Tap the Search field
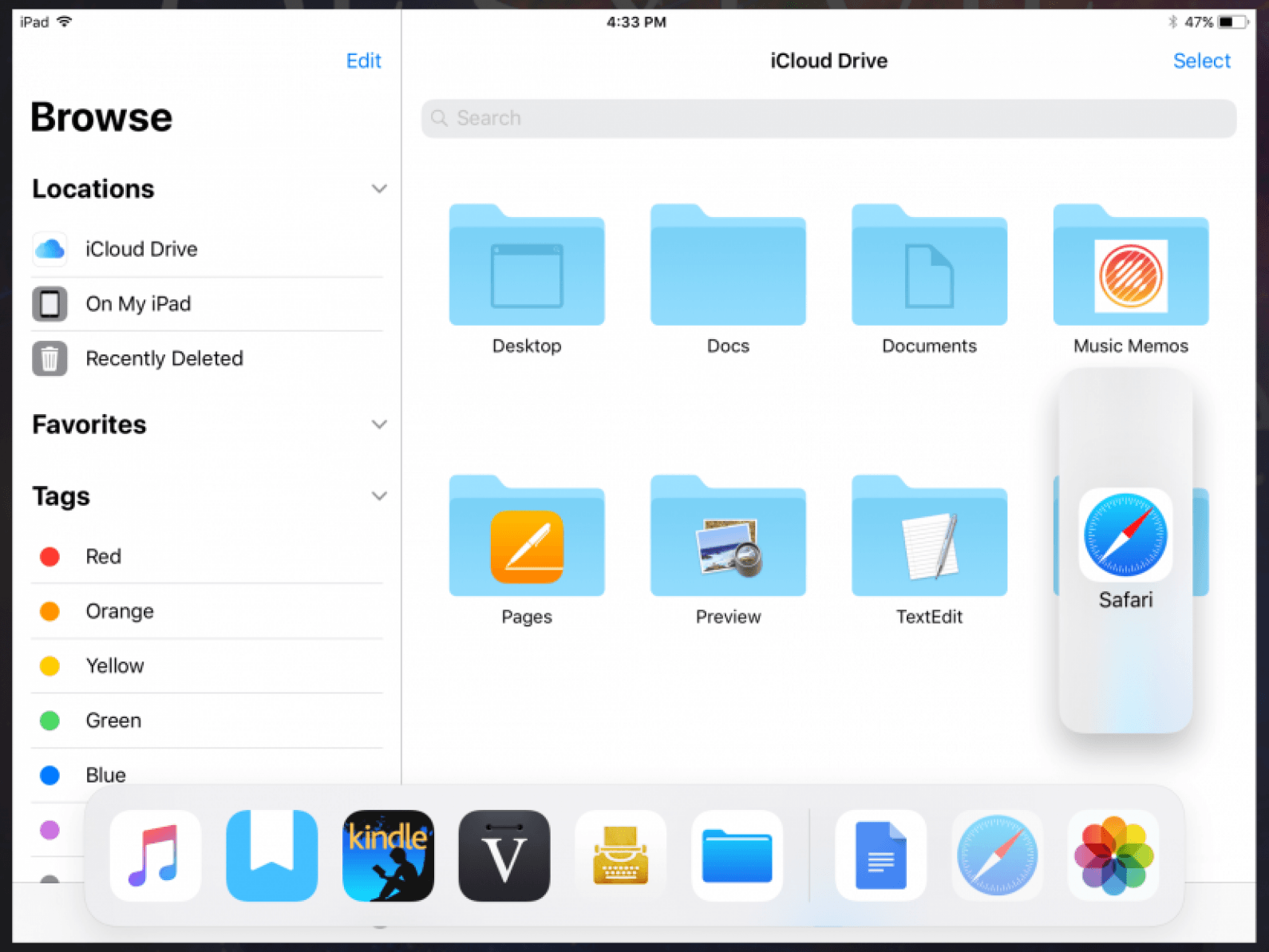 pos(828,118)
